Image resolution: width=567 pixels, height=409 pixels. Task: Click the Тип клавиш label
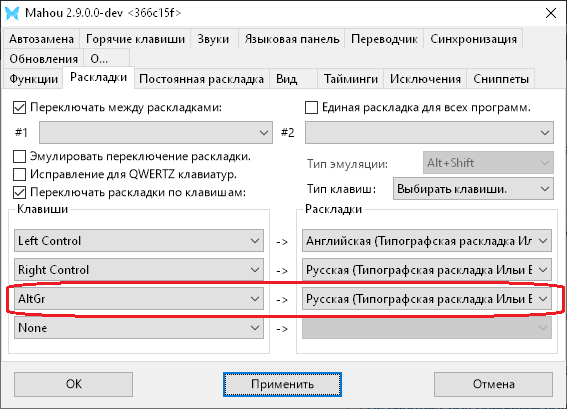[341, 189]
